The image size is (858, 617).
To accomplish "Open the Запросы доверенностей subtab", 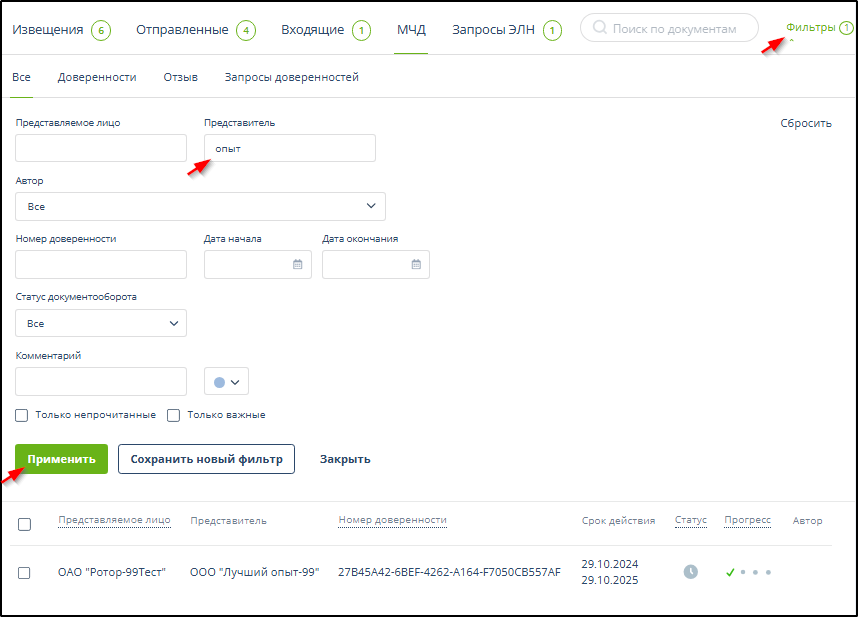I will pyautogui.click(x=291, y=77).
